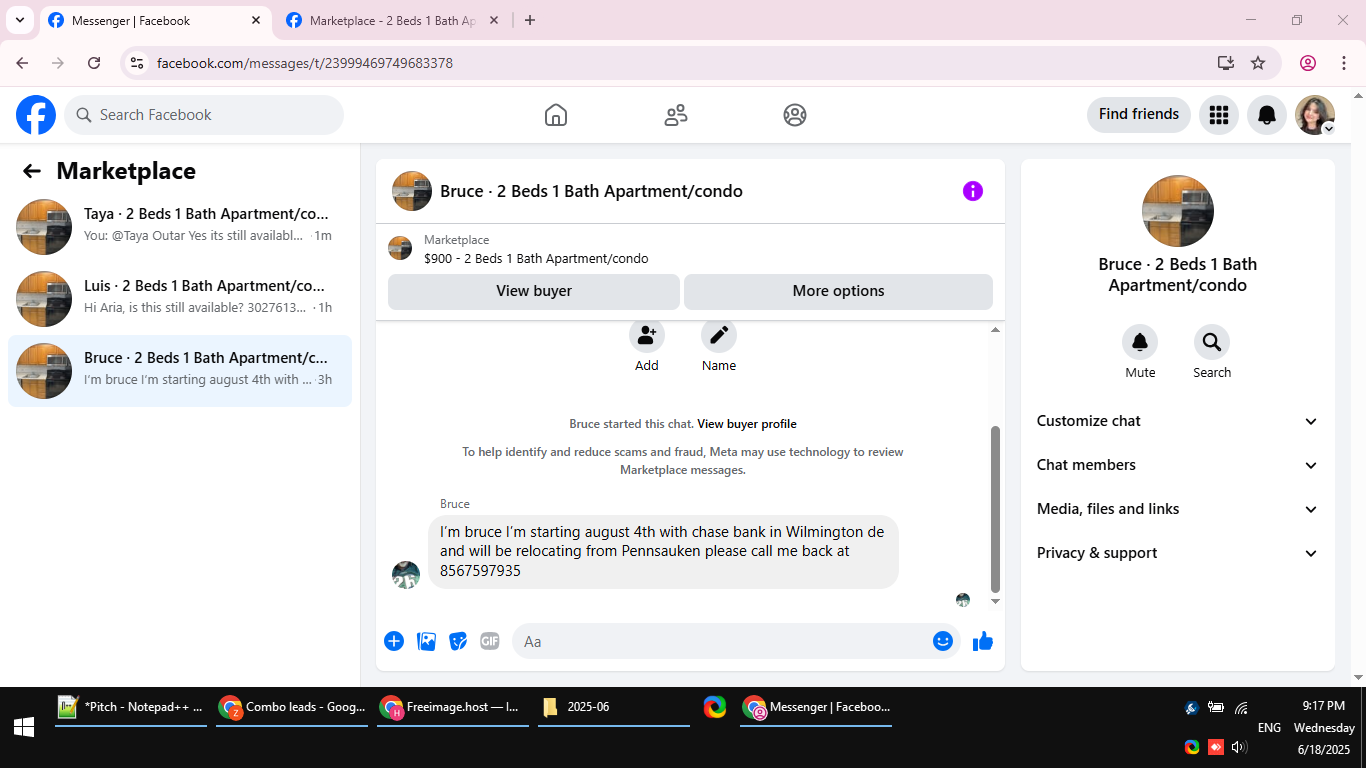Open the account profile picture menu
This screenshot has width=1366, height=768.
click(x=1315, y=115)
